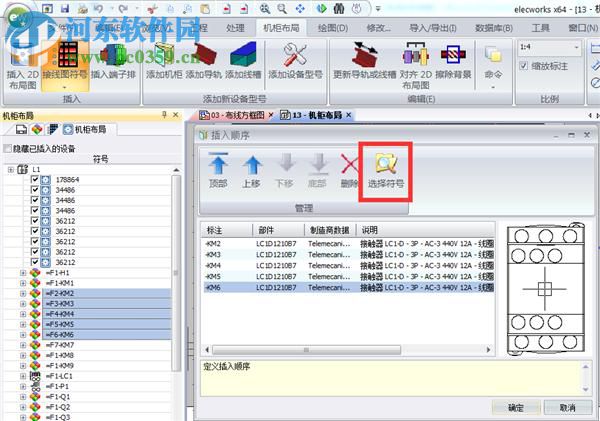Select the highlighted -KM6 row
The image size is (600, 421).
pos(349,287)
